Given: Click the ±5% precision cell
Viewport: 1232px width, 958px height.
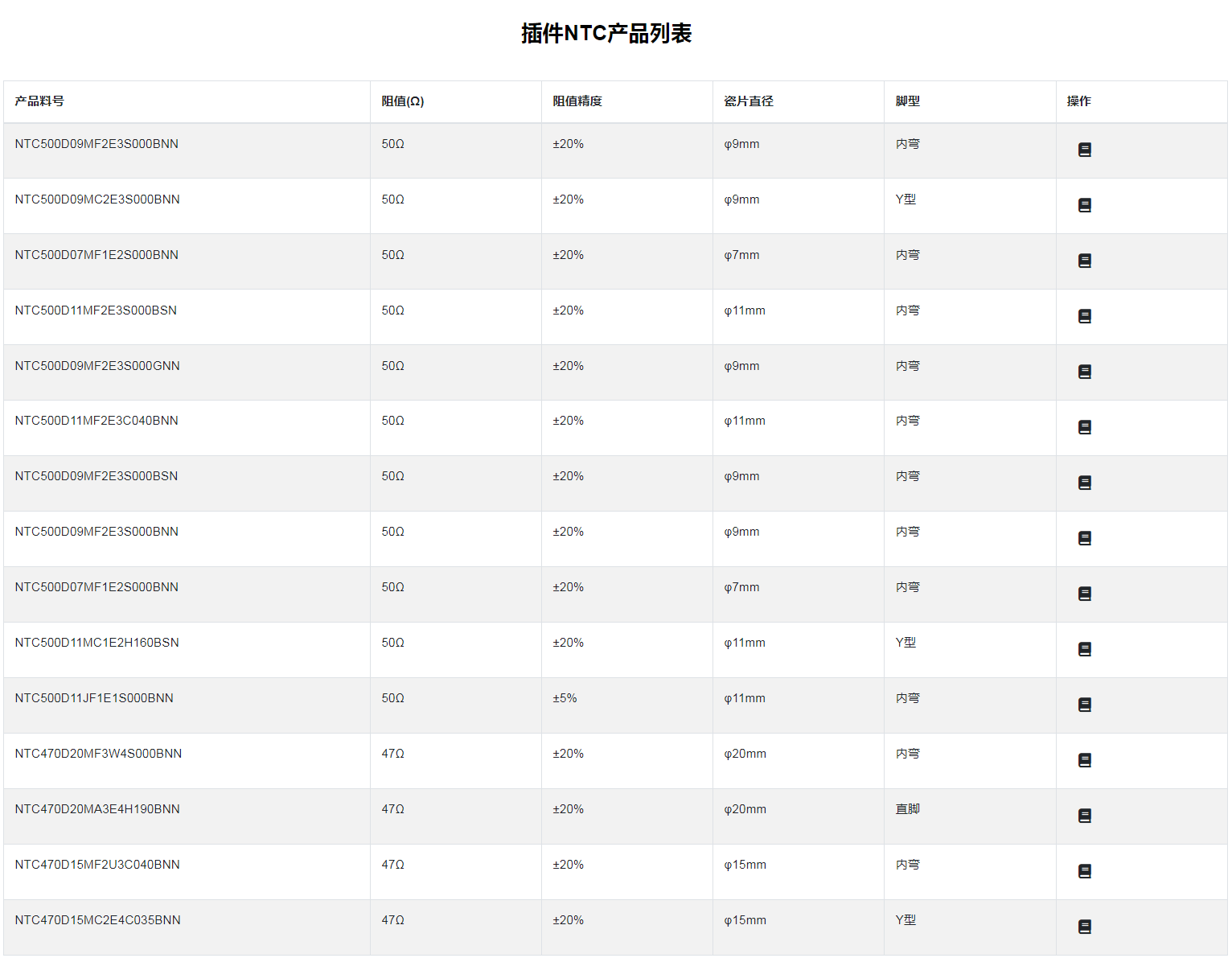Looking at the screenshot, I should [565, 698].
